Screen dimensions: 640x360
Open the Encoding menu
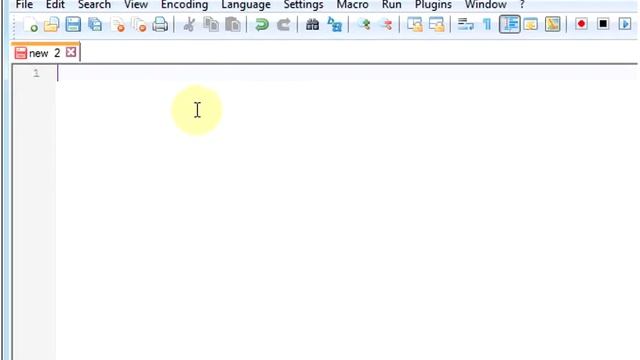184,5
